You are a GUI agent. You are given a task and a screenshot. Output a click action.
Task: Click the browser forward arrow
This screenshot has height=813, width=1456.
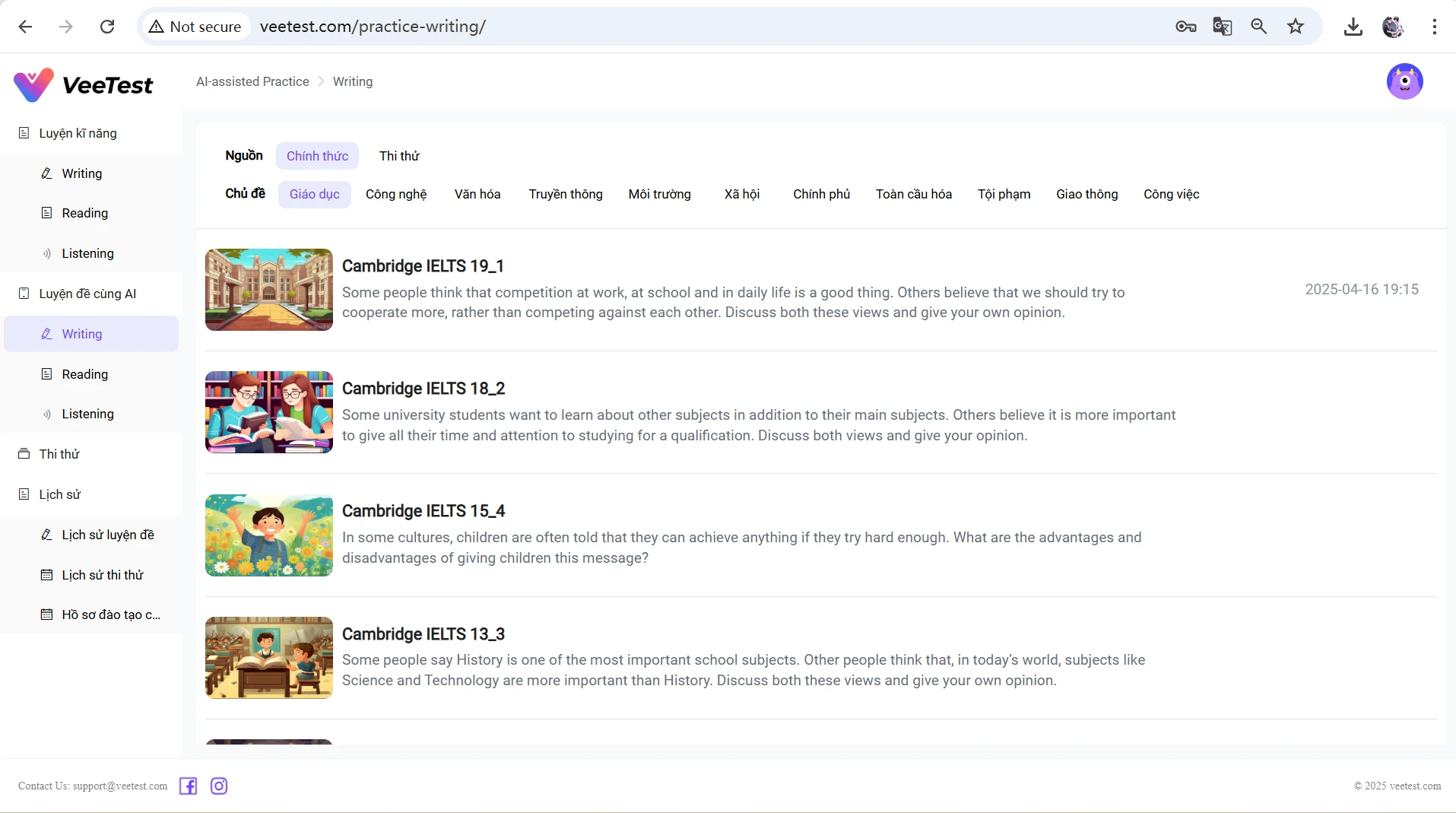66,27
